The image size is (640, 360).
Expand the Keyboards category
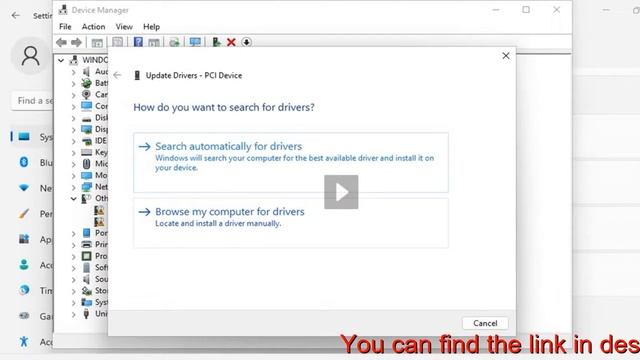pos(73,153)
